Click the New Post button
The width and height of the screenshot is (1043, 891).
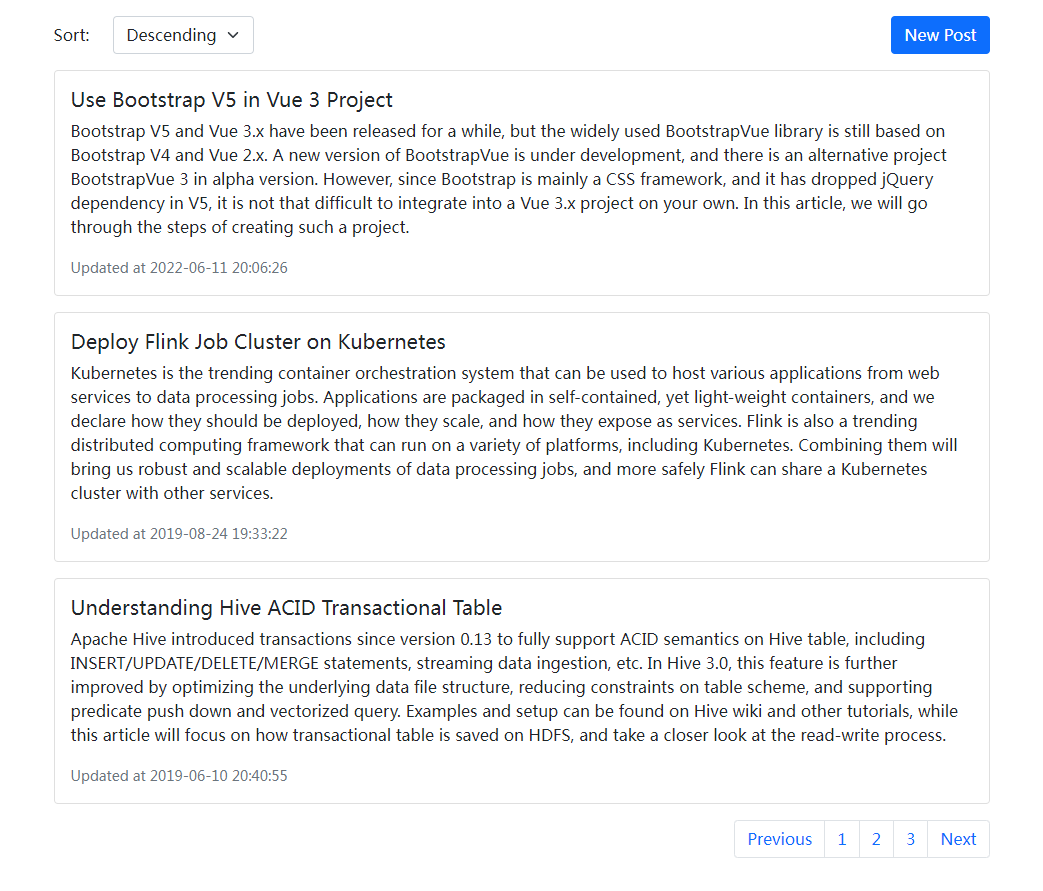(x=940, y=35)
